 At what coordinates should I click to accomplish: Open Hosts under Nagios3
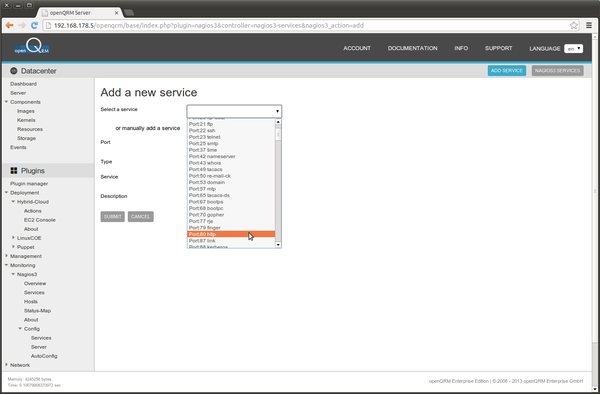point(31,301)
